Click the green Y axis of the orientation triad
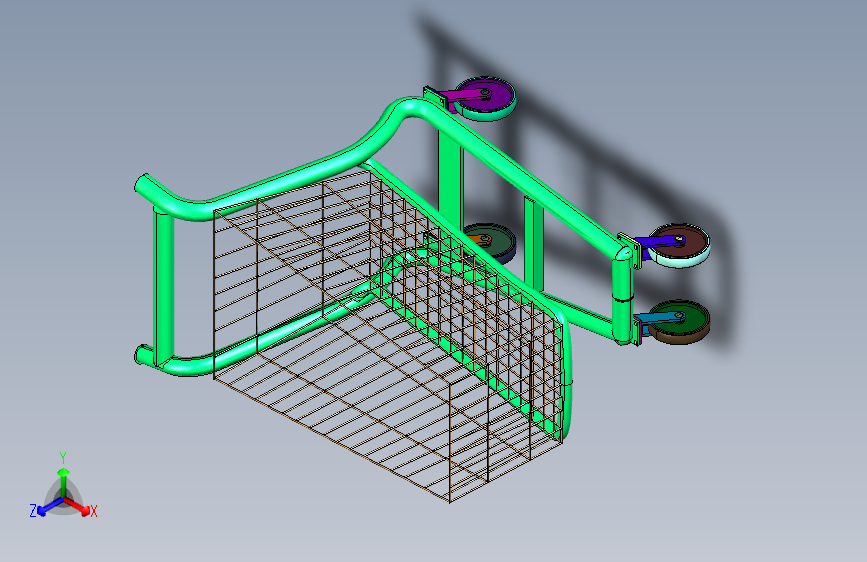Image resolution: width=867 pixels, height=562 pixels. (63, 482)
